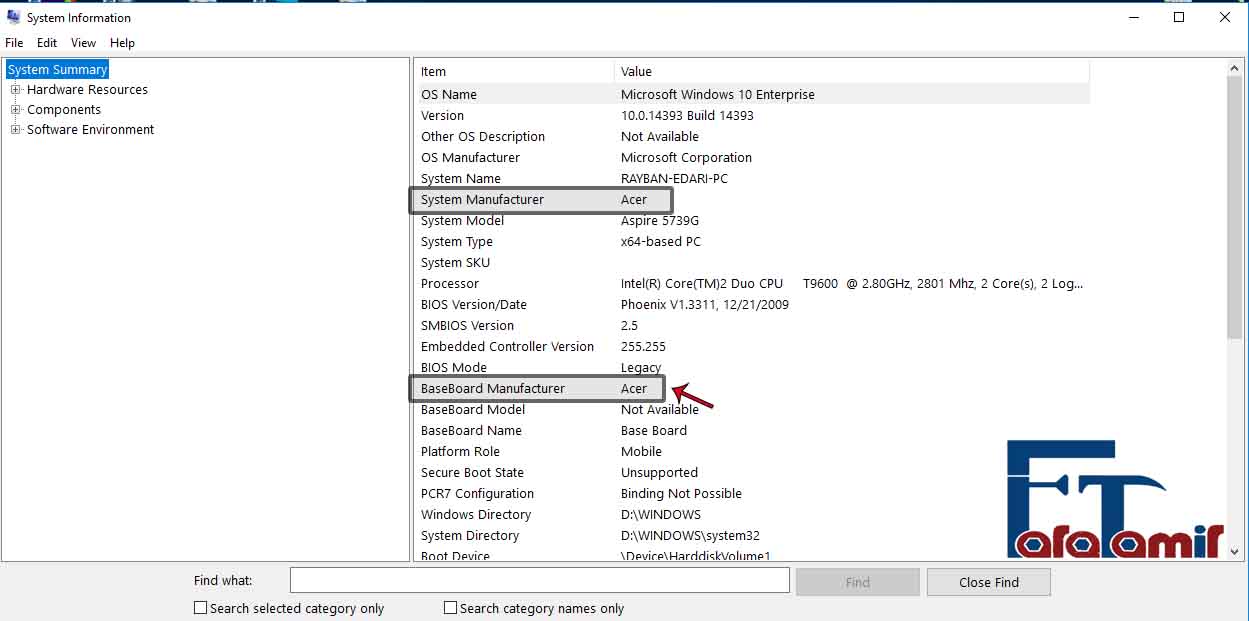Viewport: 1249px width, 621px height.
Task: Click the Find what input field
Action: tap(540, 581)
